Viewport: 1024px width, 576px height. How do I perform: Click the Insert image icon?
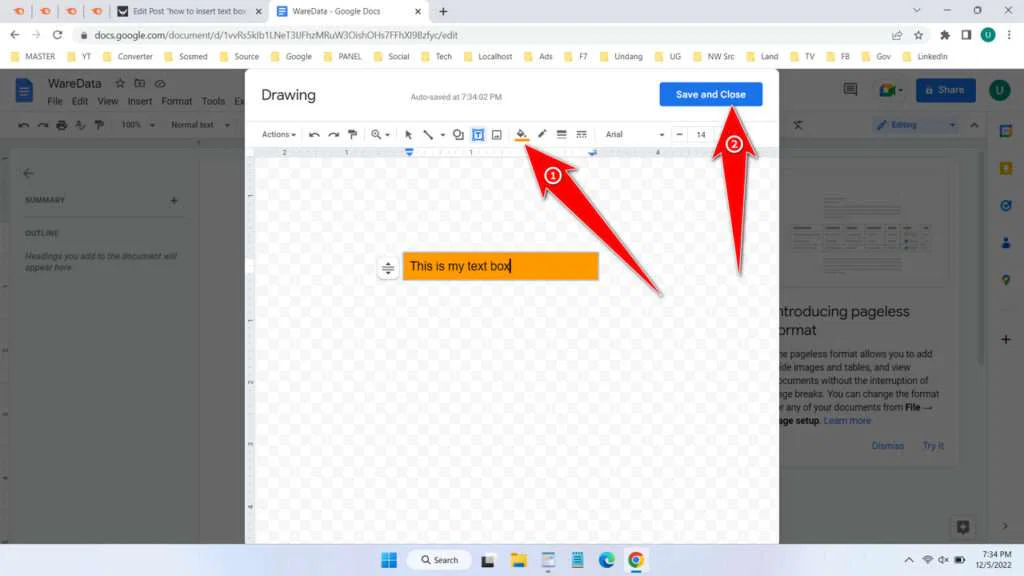click(497, 134)
